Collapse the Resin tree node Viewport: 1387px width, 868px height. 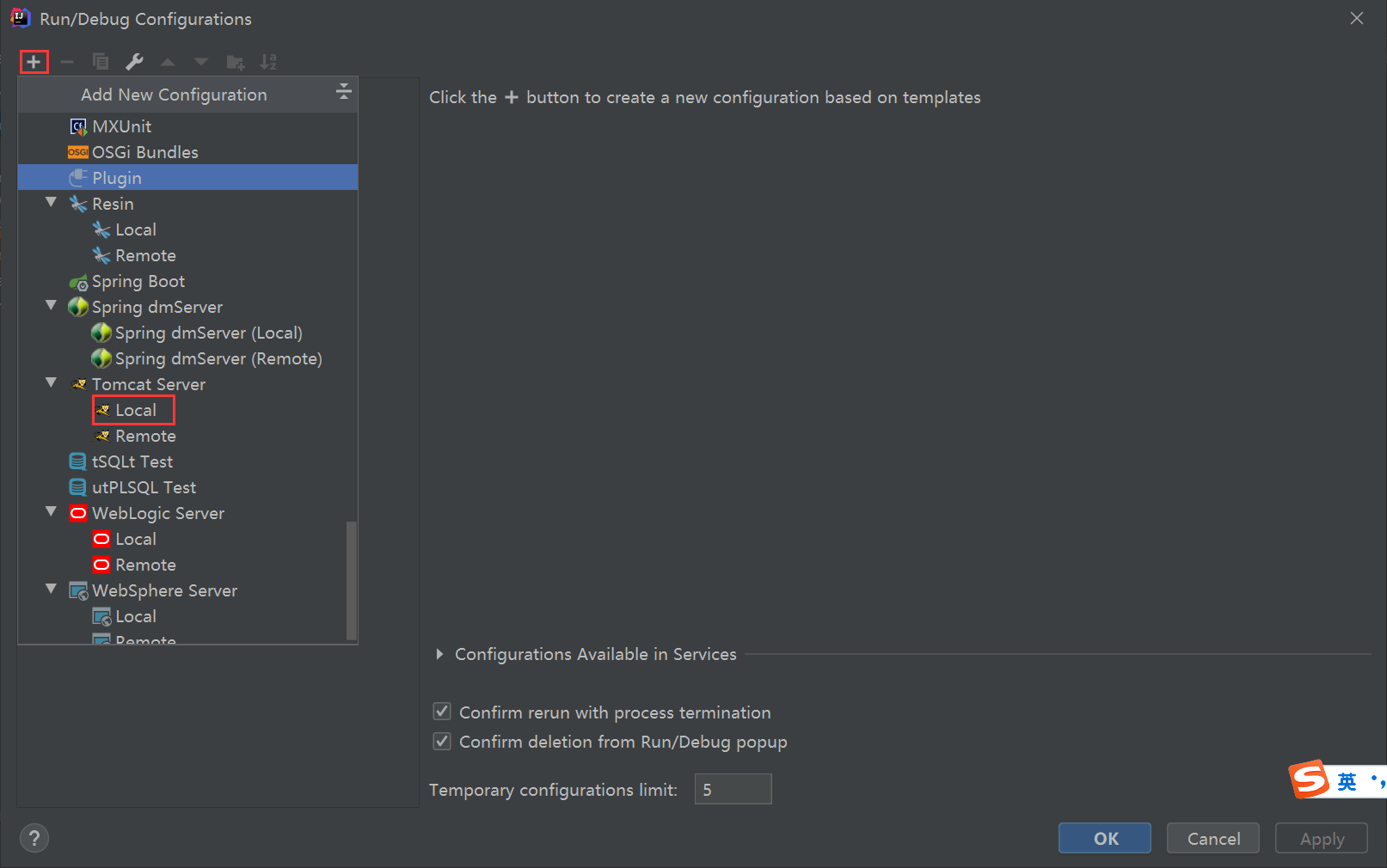coord(51,202)
